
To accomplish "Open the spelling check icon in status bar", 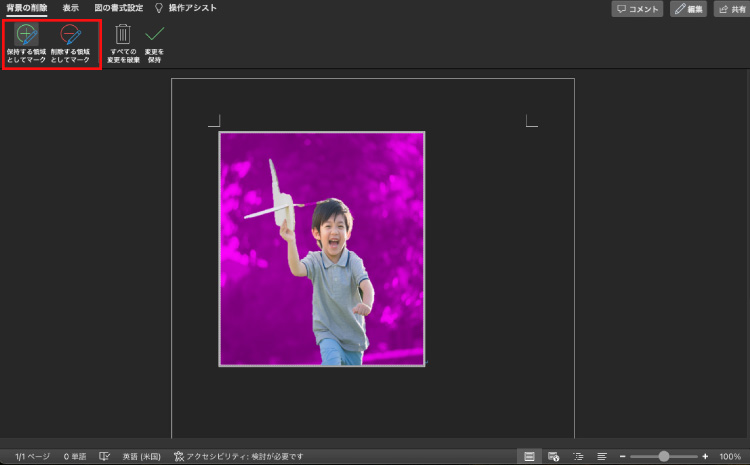I will pos(105,456).
